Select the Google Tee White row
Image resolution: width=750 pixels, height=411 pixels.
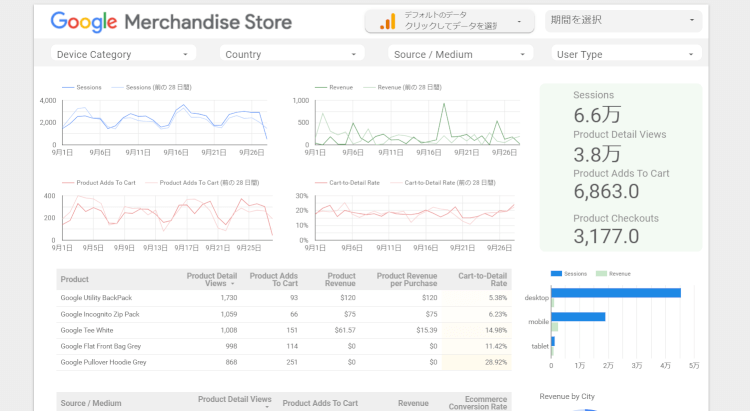tap(284, 330)
